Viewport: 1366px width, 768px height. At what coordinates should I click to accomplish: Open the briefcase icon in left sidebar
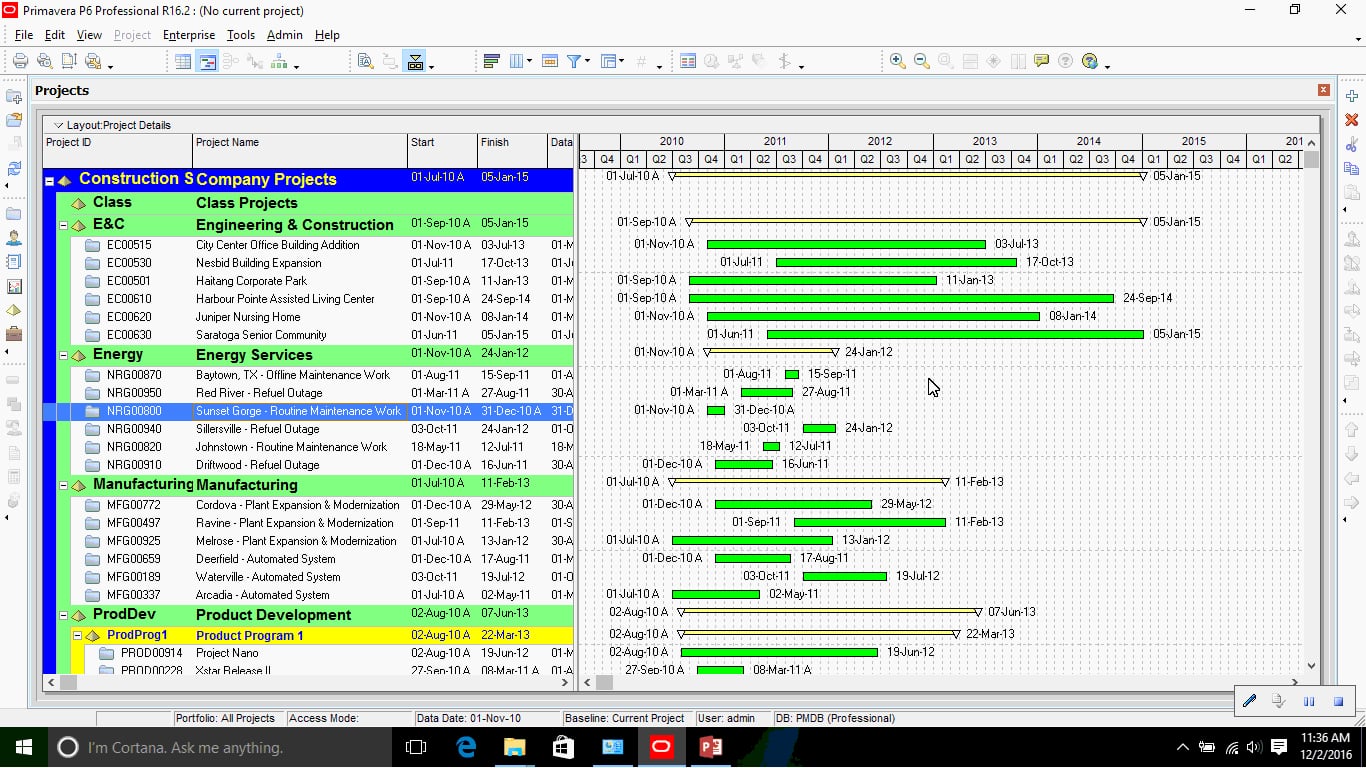pyautogui.click(x=14, y=334)
